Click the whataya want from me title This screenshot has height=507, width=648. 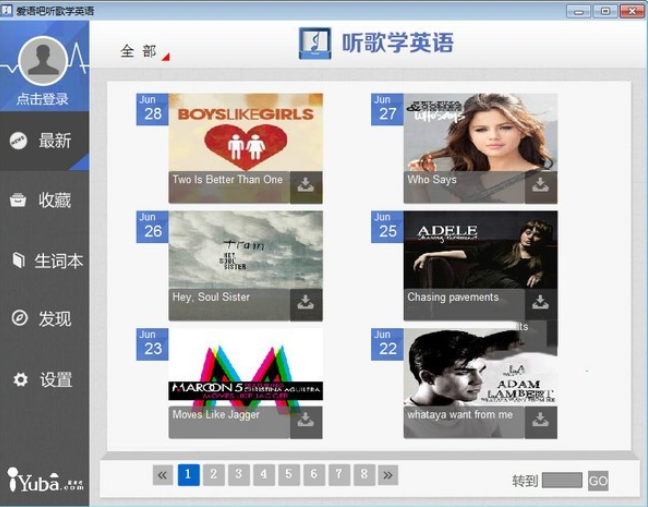(460, 414)
